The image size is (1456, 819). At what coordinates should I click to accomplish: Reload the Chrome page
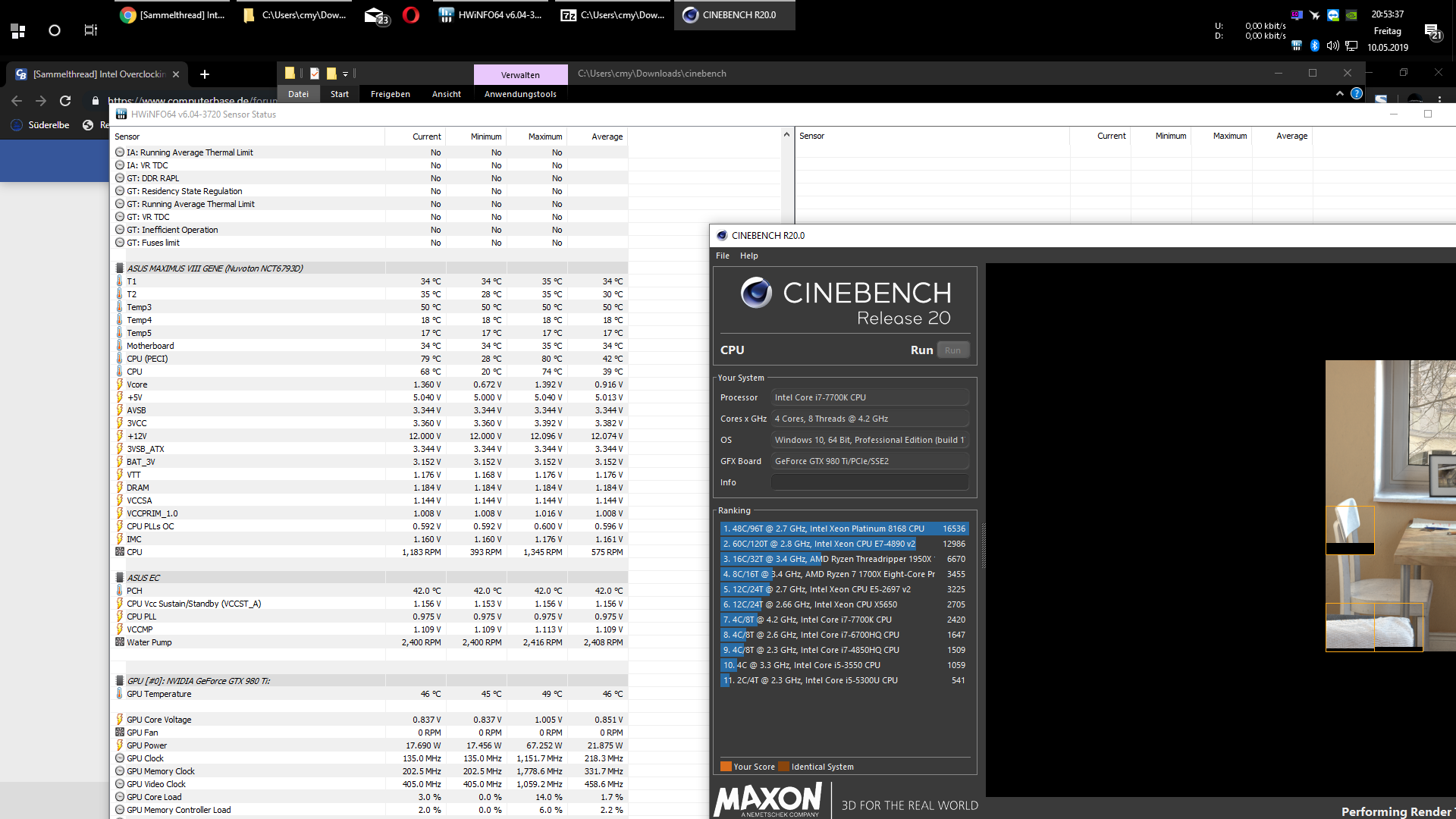pyautogui.click(x=65, y=101)
